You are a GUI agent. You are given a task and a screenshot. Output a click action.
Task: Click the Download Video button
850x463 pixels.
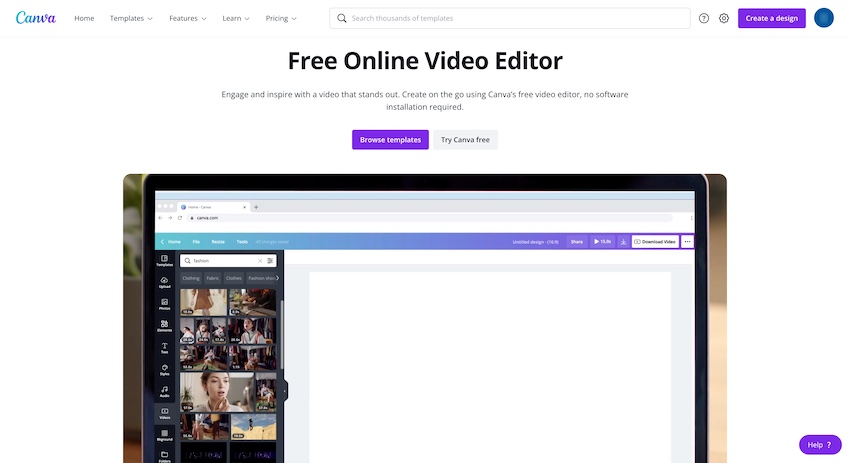pyautogui.click(x=655, y=242)
